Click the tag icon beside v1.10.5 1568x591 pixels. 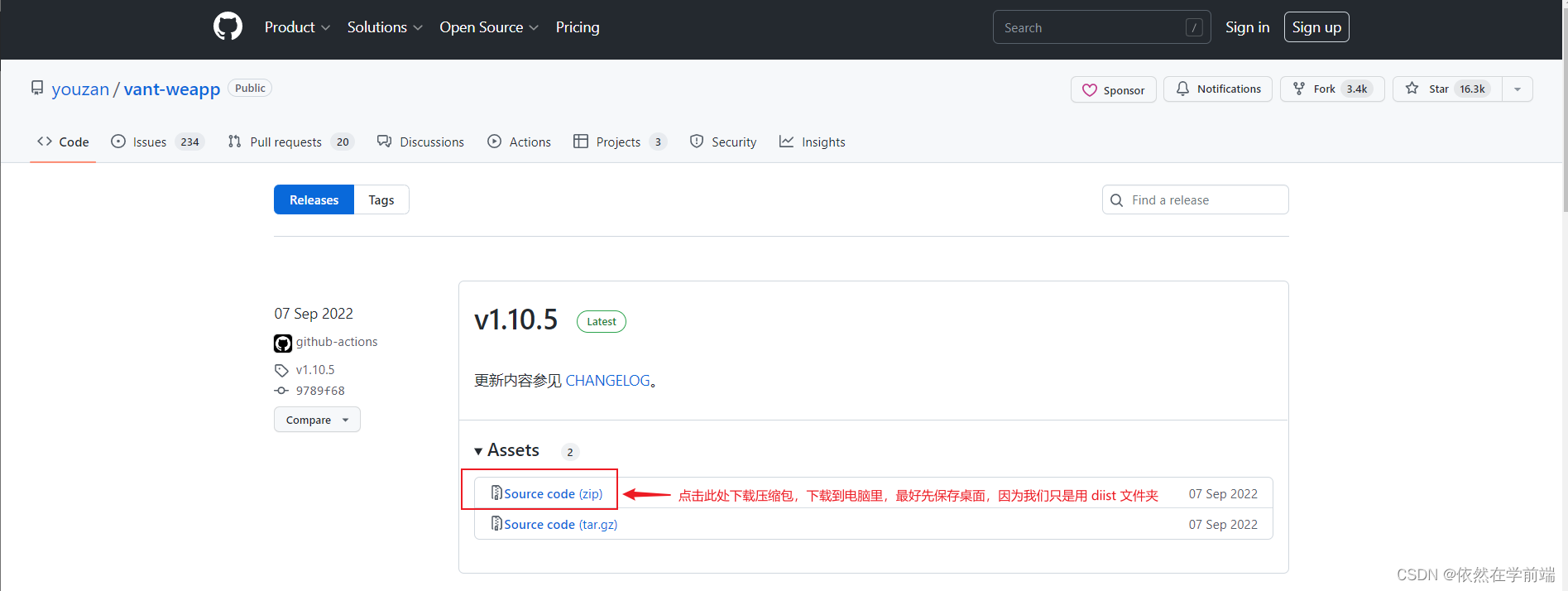click(x=281, y=371)
